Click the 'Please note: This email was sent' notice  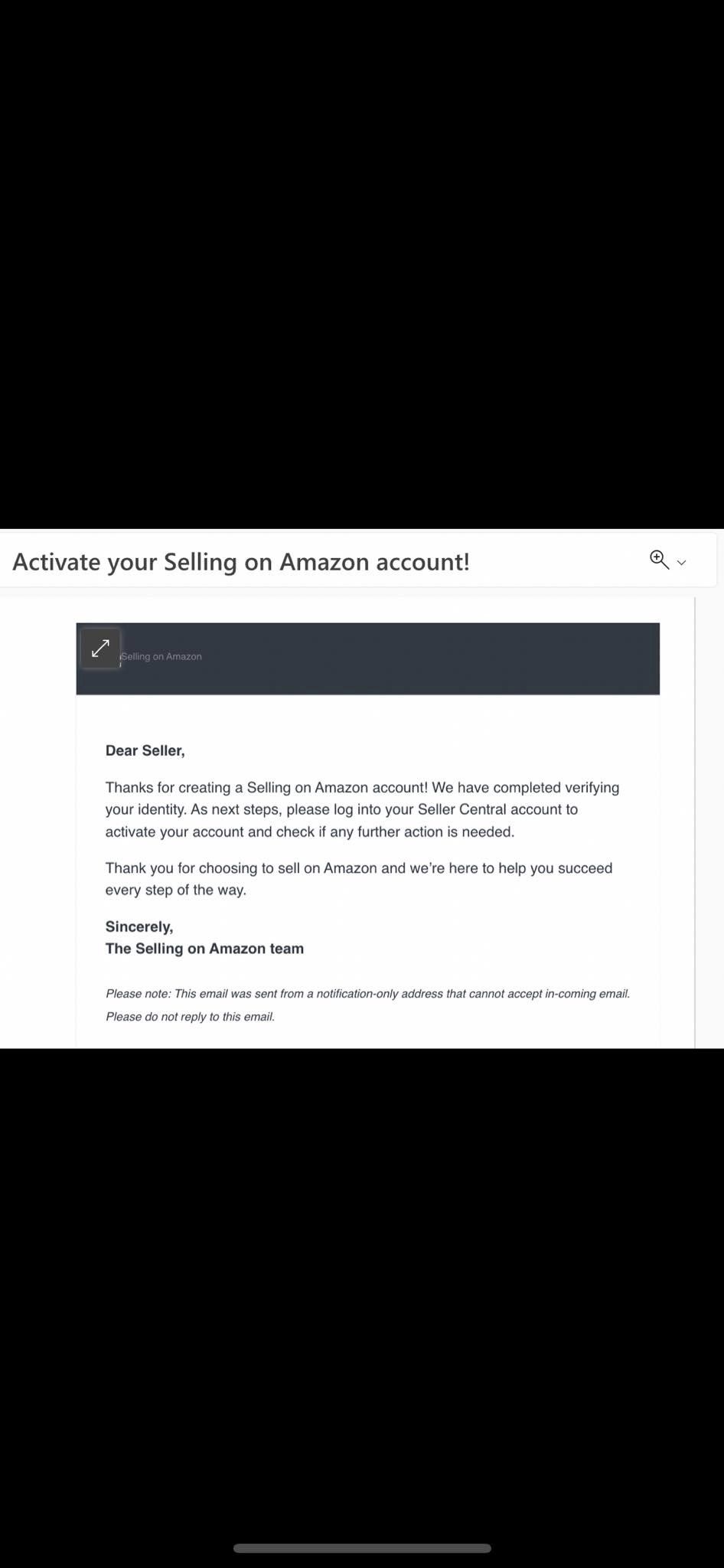click(x=367, y=994)
